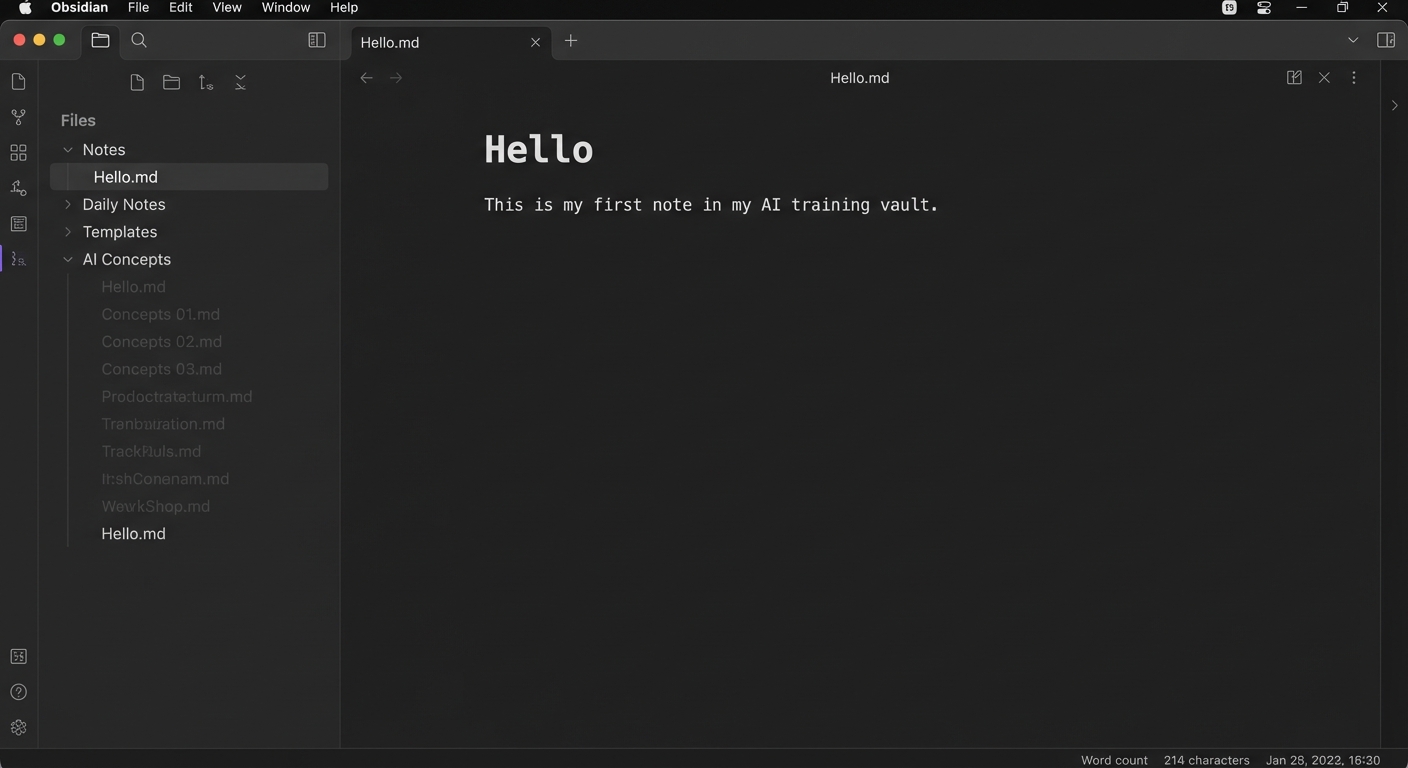1408x768 pixels.
Task: Open more options for the Hello.md note
Action: click(x=1353, y=77)
